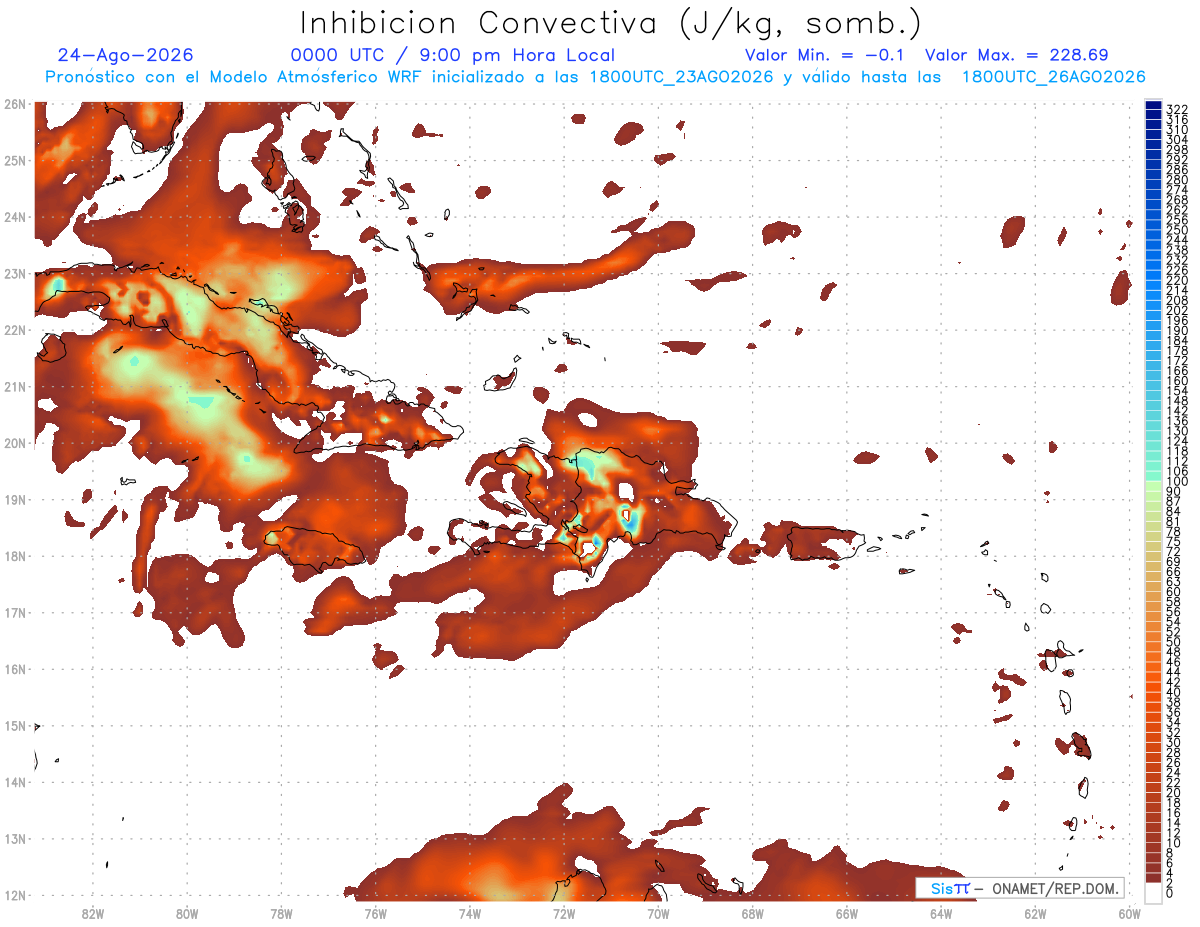This screenshot has height=927, width=1200.
Task: Click the 16N latitude label
Action: point(15,669)
